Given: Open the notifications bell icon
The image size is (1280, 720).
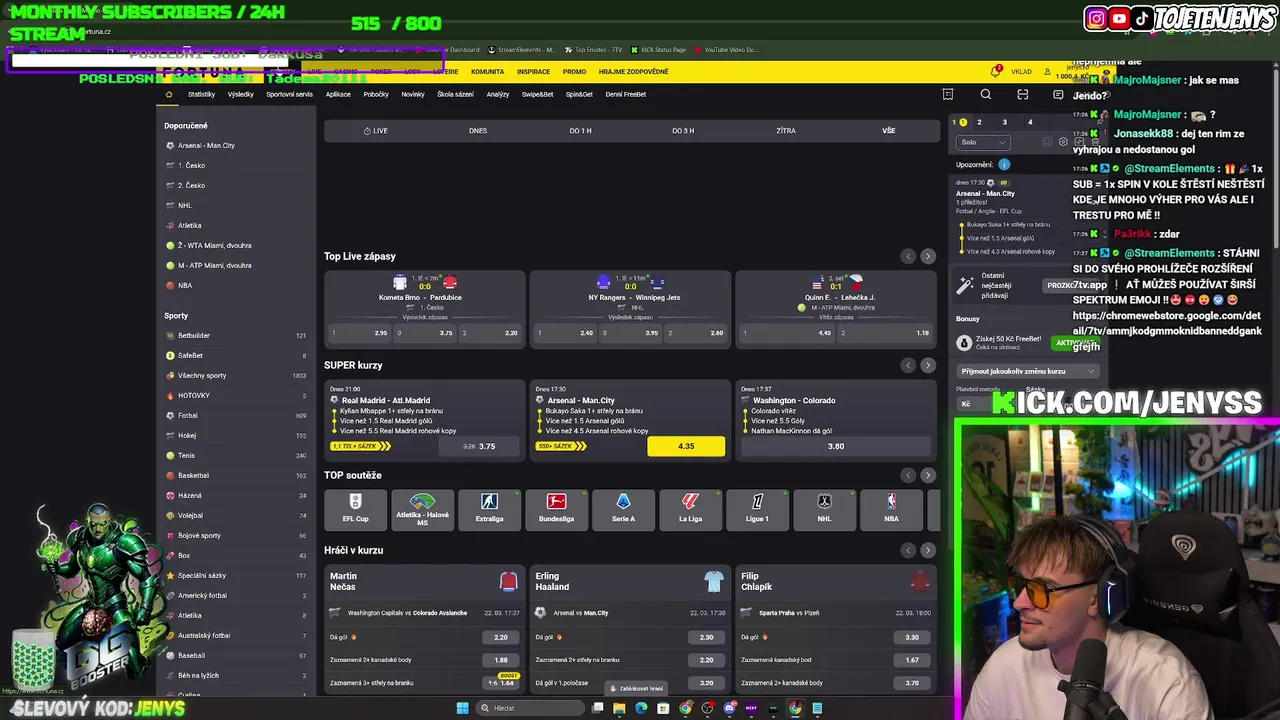Looking at the screenshot, I should 996,71.
